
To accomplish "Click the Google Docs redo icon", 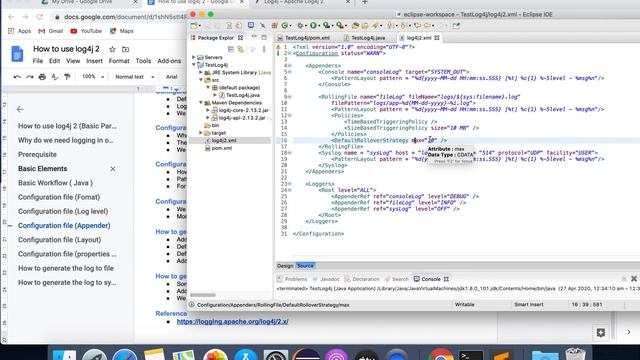I will (x=29, y=77).
